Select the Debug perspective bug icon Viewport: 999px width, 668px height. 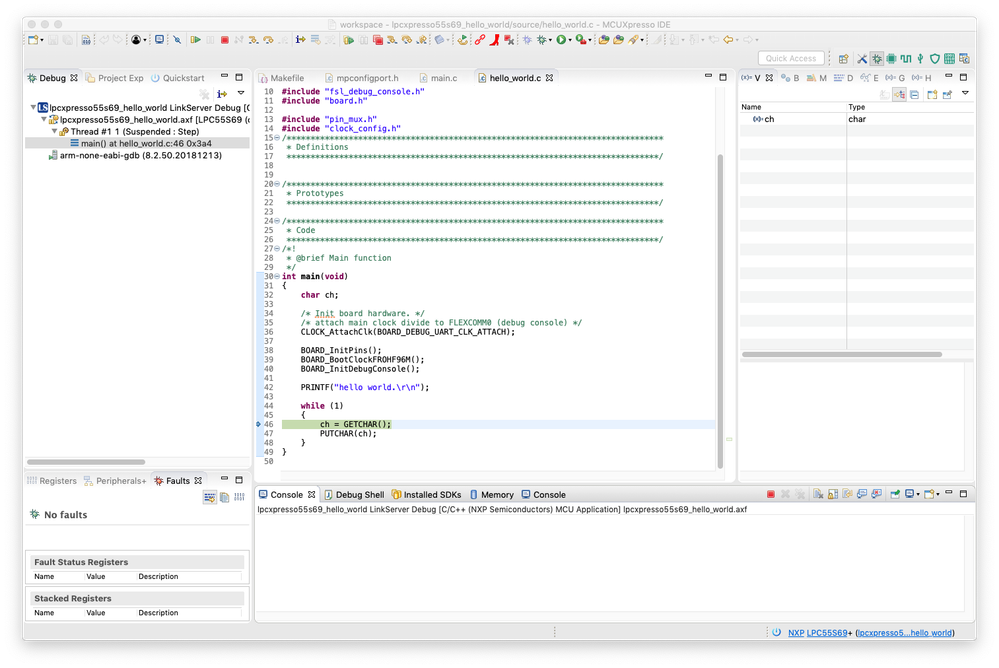(x=877, y=59)
